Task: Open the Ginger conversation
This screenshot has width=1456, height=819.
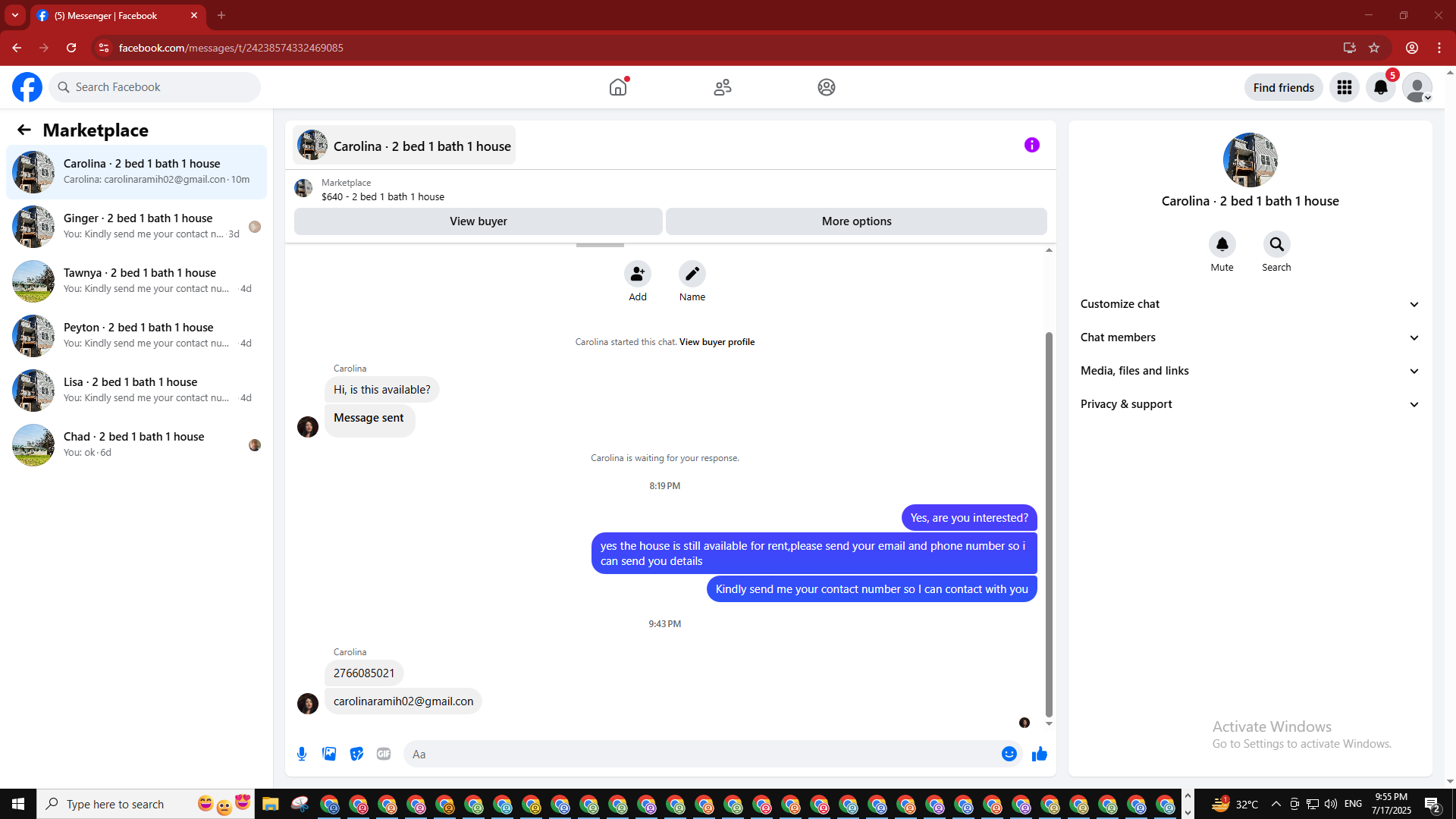Action: tap(136, 226)
